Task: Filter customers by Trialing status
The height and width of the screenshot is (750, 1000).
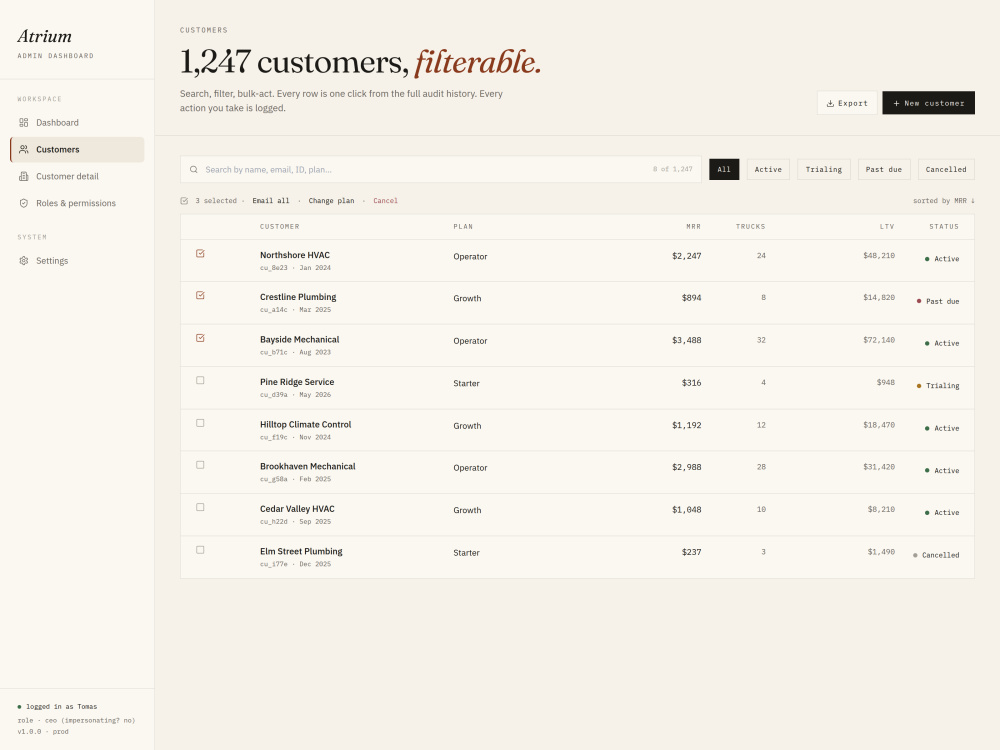Action: tap(823, 170)
